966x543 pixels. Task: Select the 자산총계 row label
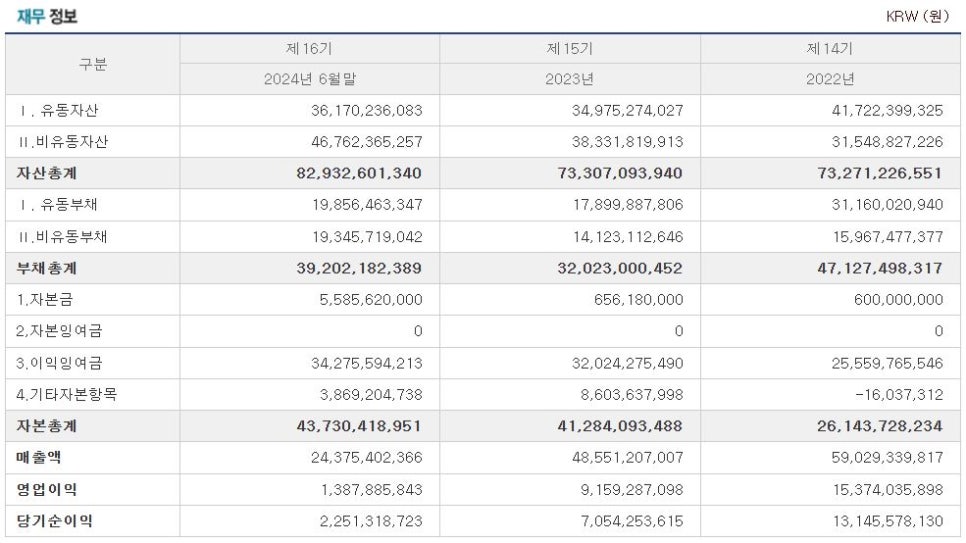pyautogui.click(x=47, y=174)
